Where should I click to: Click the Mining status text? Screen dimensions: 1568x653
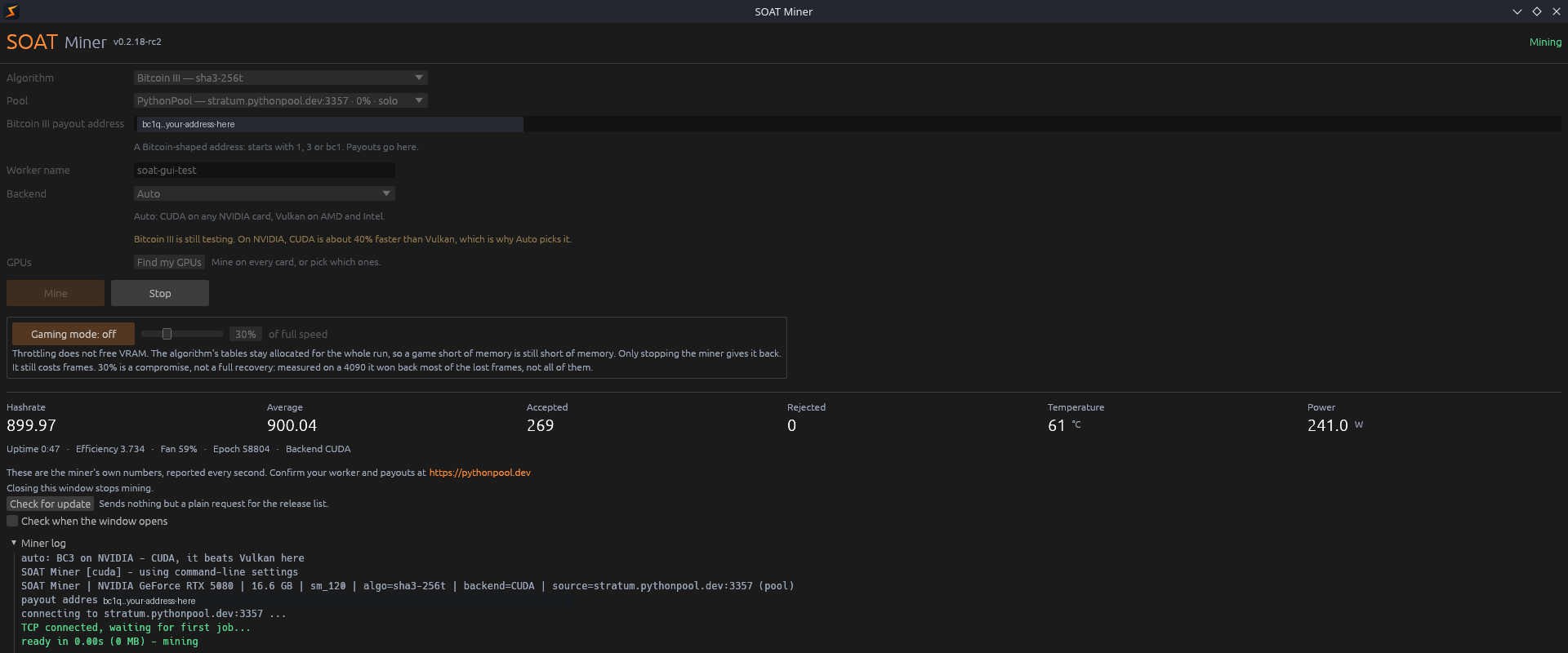pyautogui.click(x=1545, y=42)
